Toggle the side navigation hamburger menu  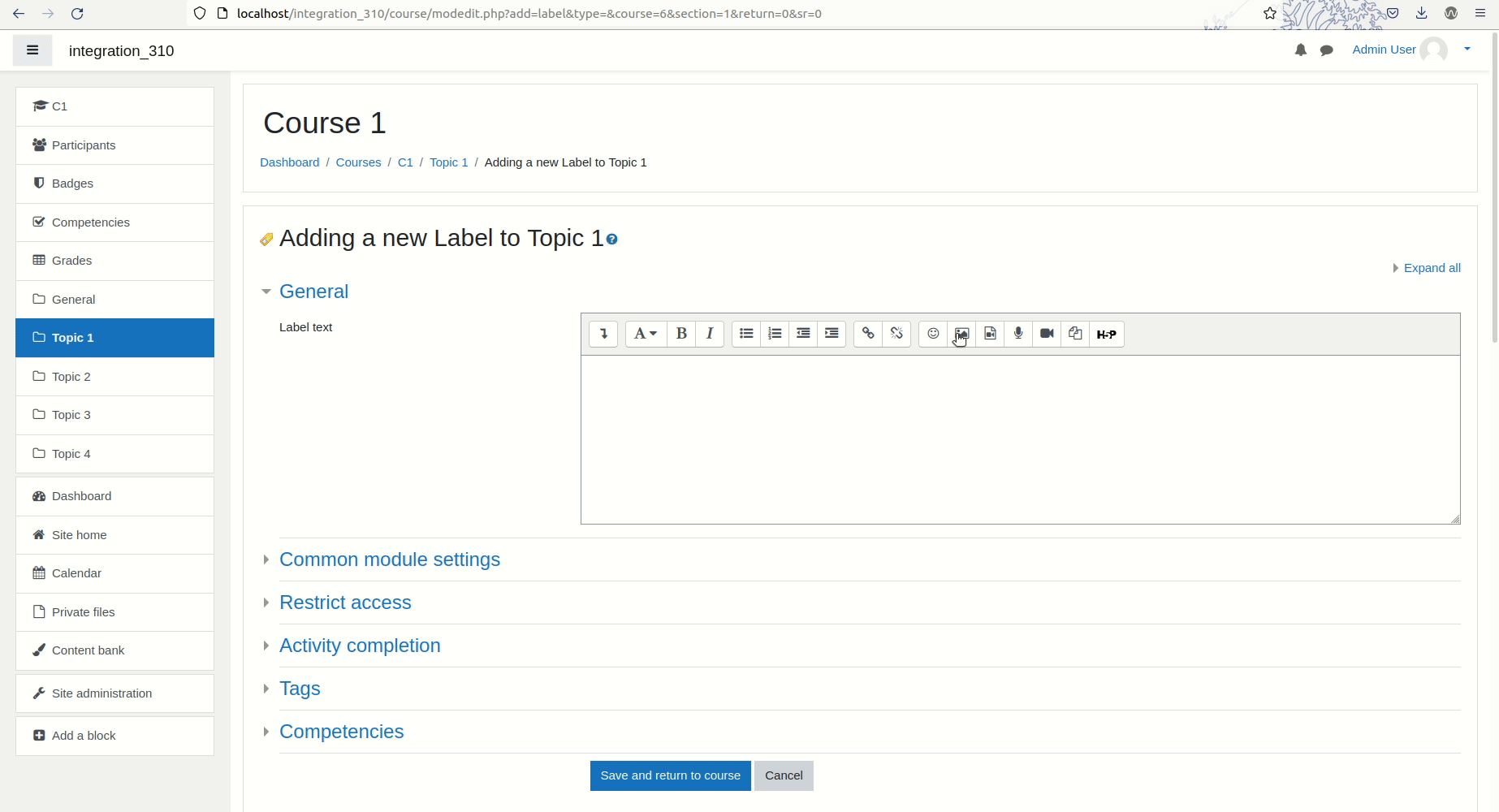pyautogui.click(x=32, y=50)
